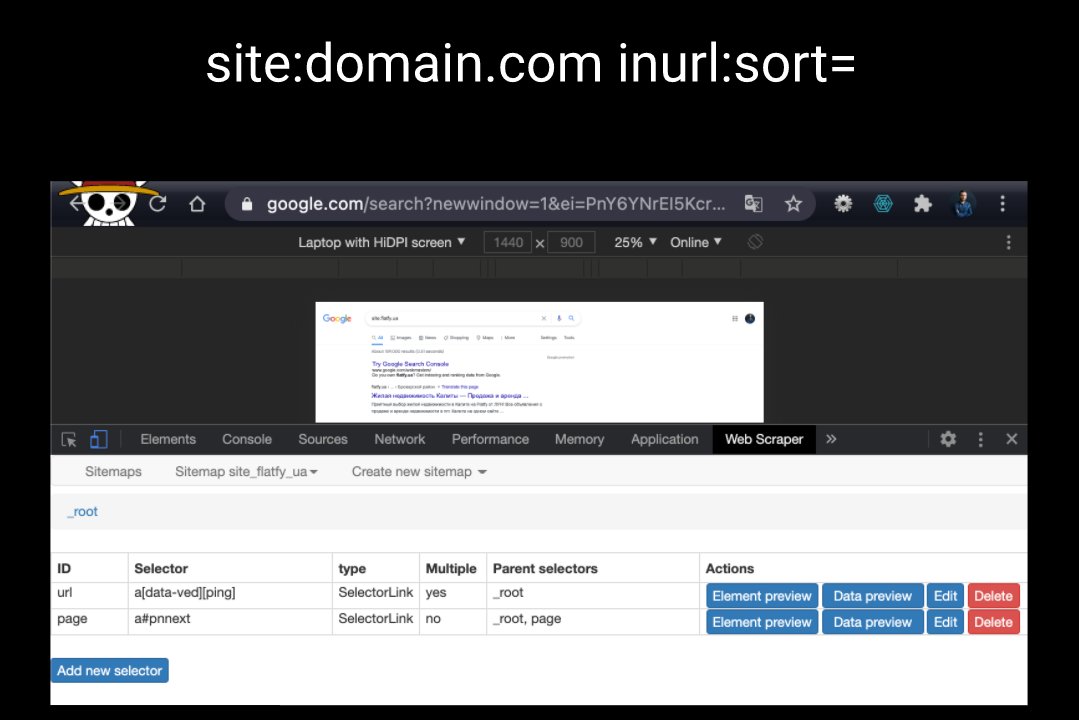Click the browser reload icon

pos(158,204)
